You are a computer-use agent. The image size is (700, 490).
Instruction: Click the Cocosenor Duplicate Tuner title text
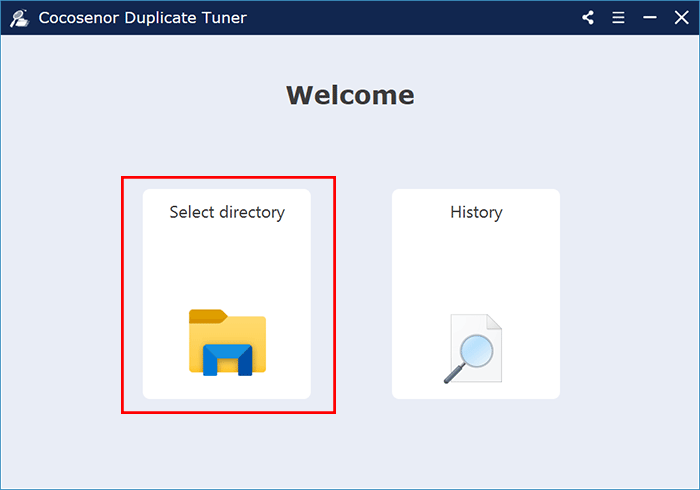pyautogui.click(x=142, y=18)
